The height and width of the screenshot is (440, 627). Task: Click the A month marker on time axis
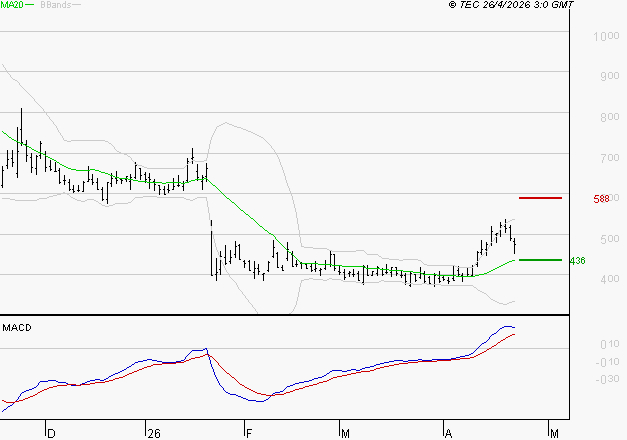pyautogui.click(x=448, y=434)
